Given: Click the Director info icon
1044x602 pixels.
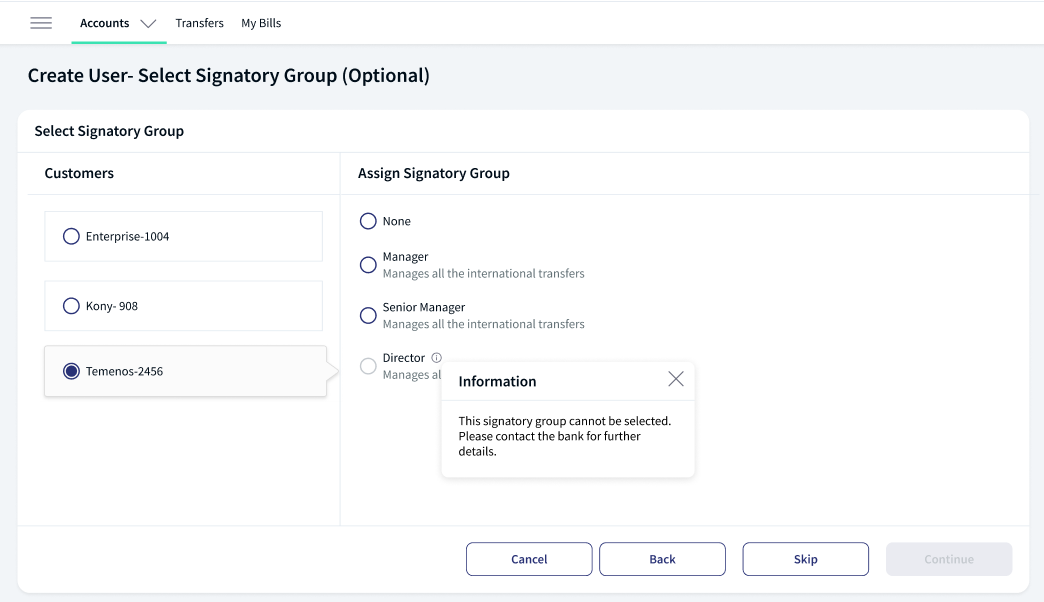Looking at the screenshot, I should tap(436, 358).
